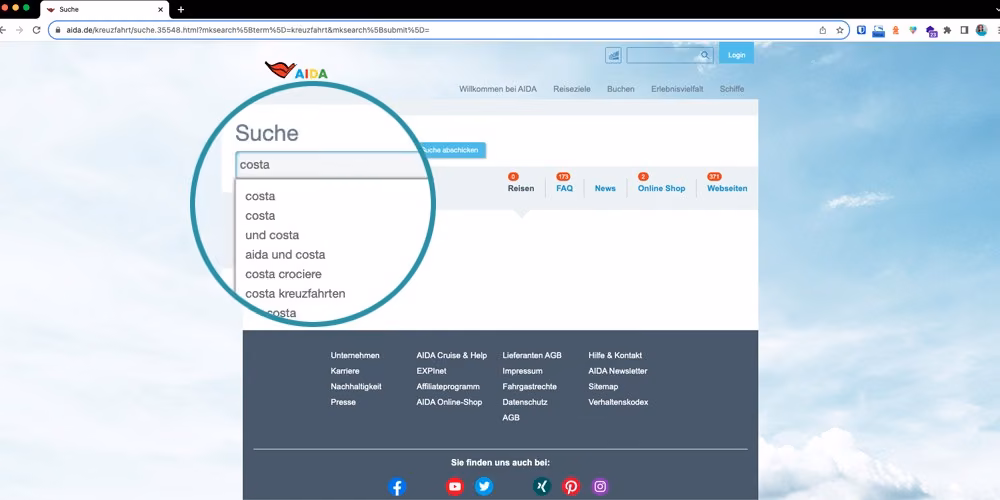Open AIDA Facebook page icon
The width and height of the screenshot is (1000, 500).
click(x=397, y=487)
